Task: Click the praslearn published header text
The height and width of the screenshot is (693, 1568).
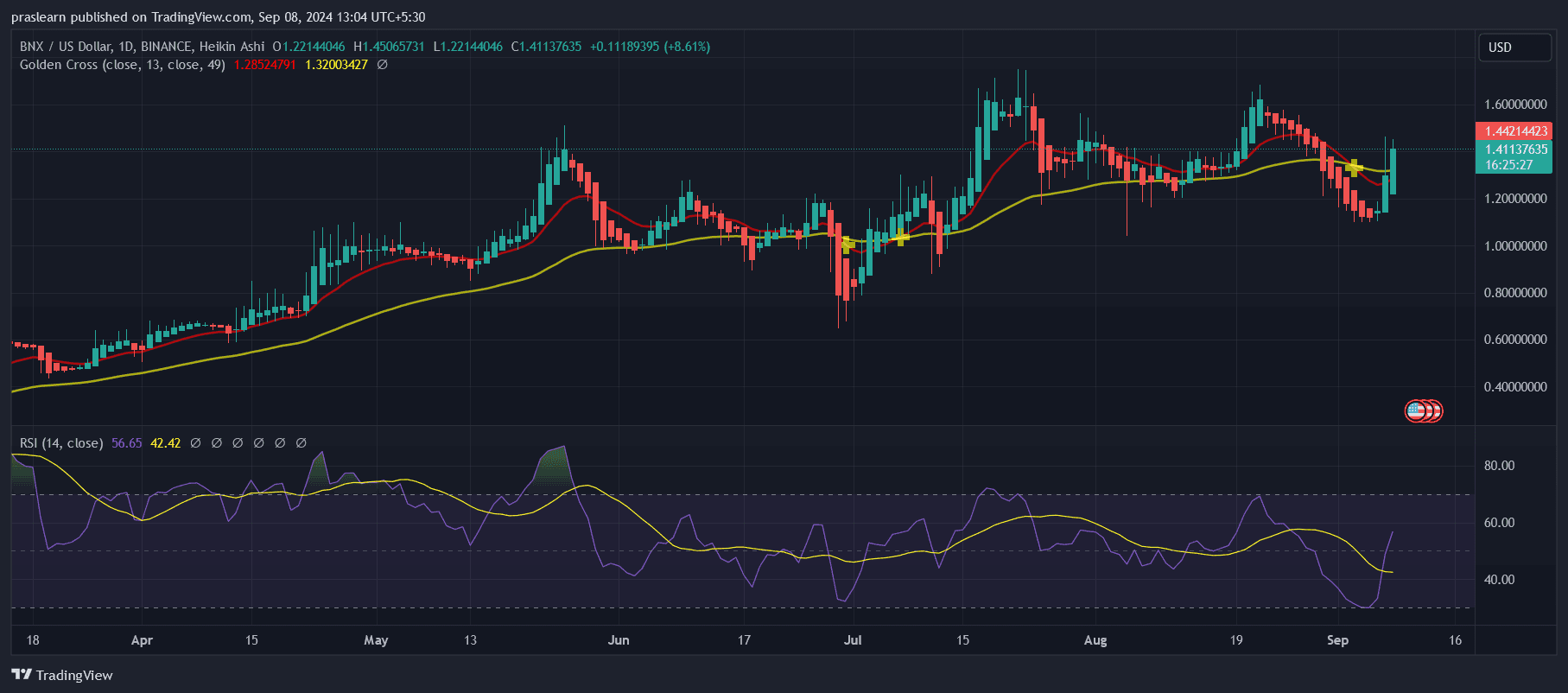Action: 219,17
